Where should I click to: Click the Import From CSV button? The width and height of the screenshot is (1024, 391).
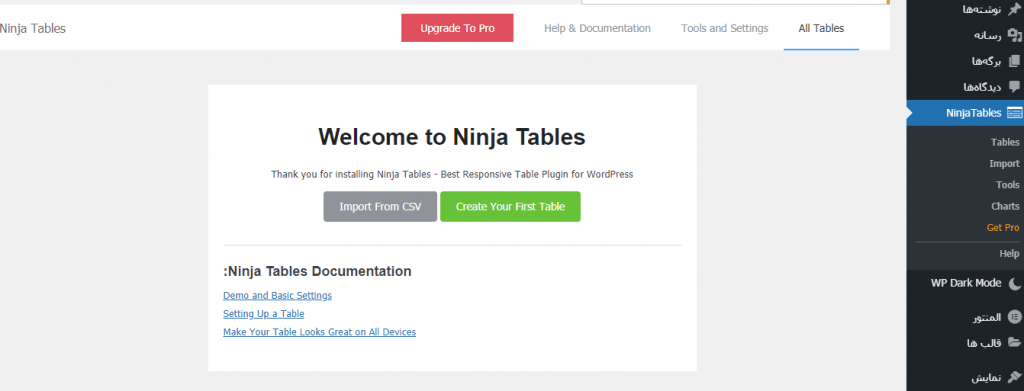380,206
